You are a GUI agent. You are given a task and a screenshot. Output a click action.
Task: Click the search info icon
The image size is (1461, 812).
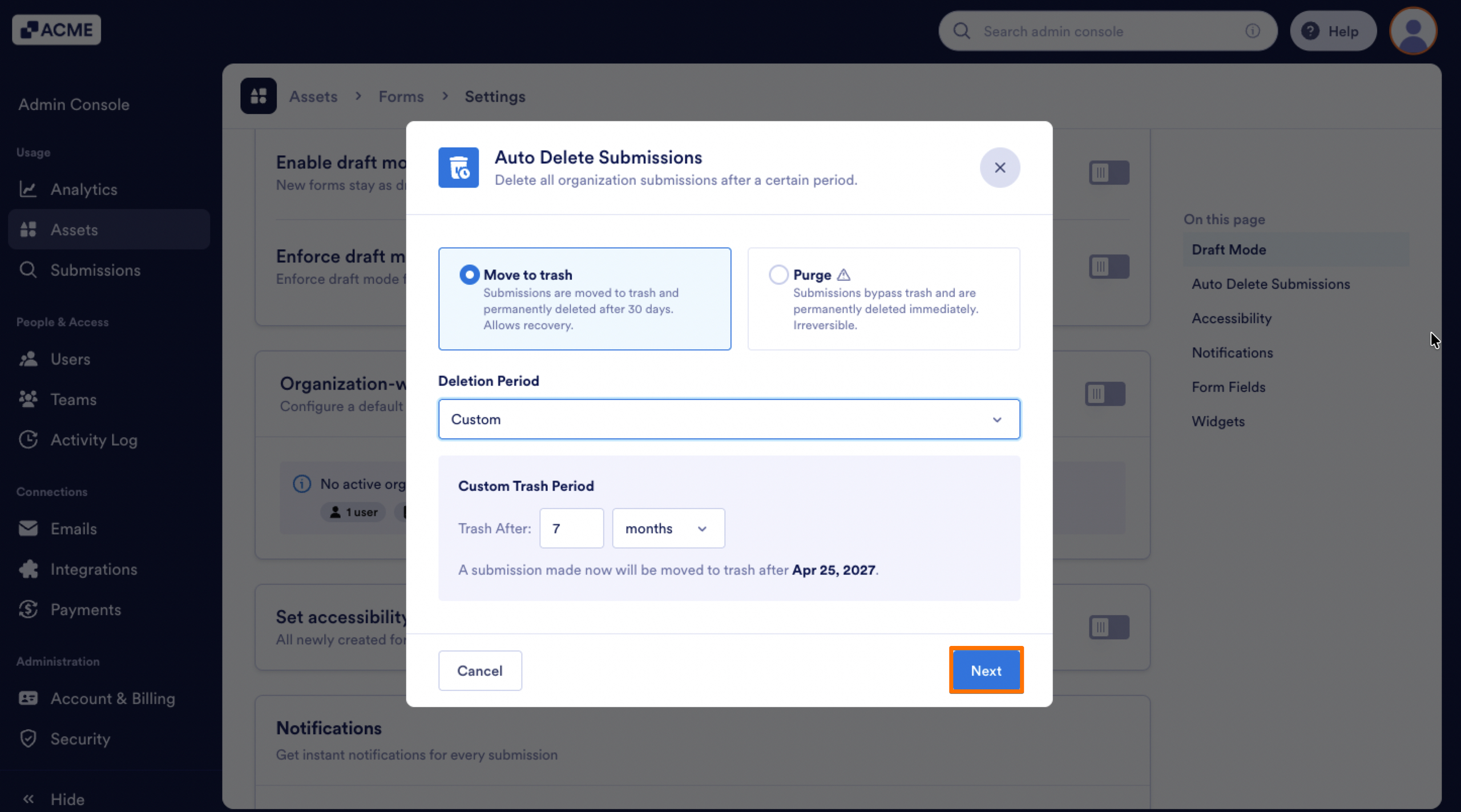1253,31
